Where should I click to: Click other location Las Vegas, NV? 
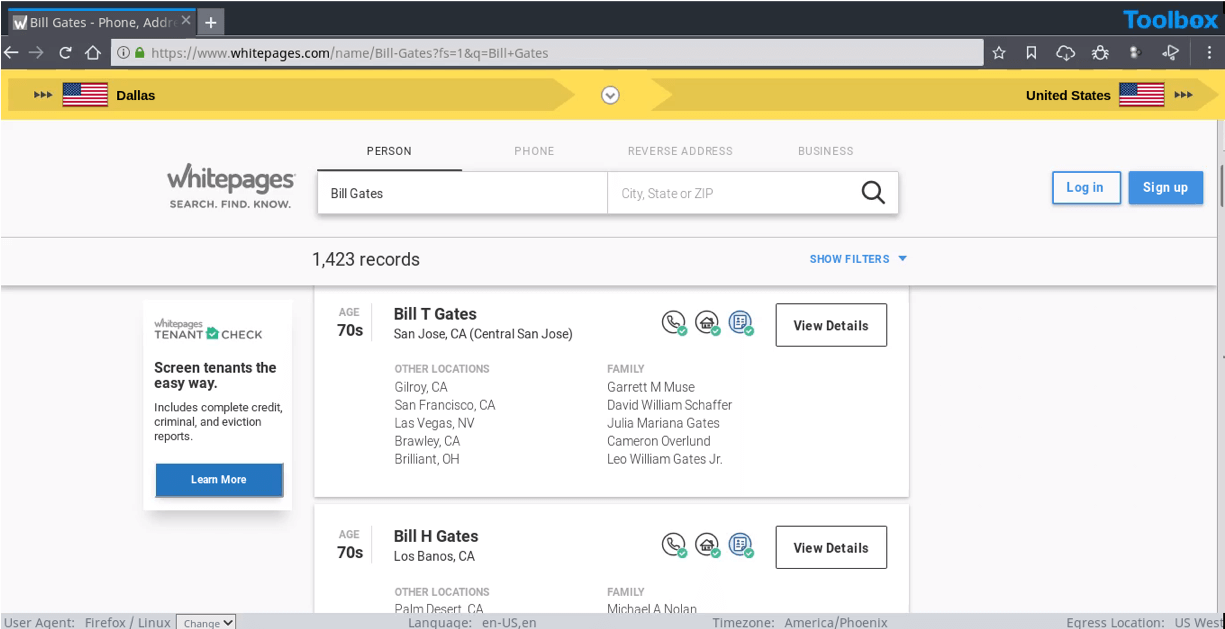click(435, 423)
